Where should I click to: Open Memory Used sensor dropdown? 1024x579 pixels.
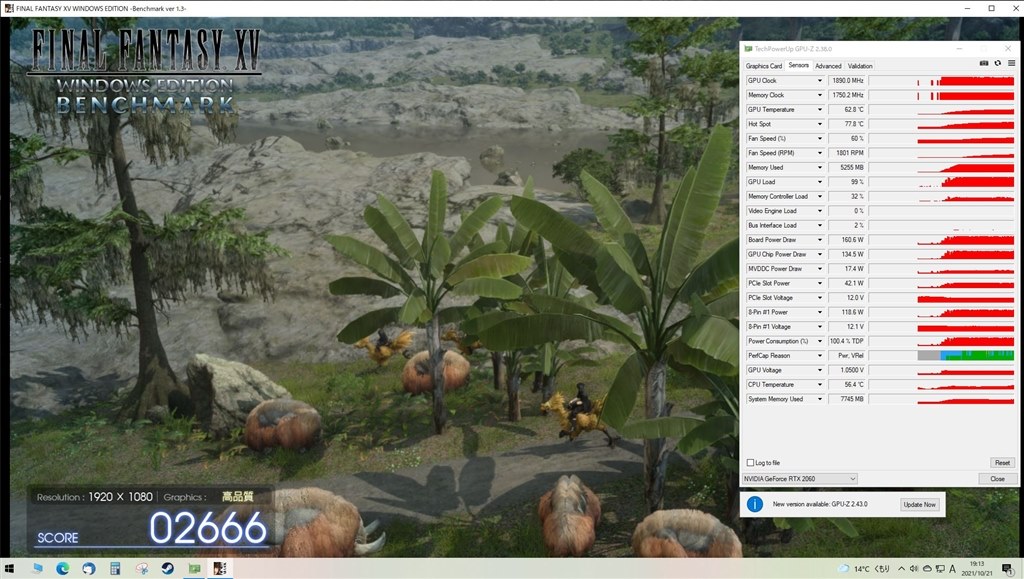click(820, 167)
